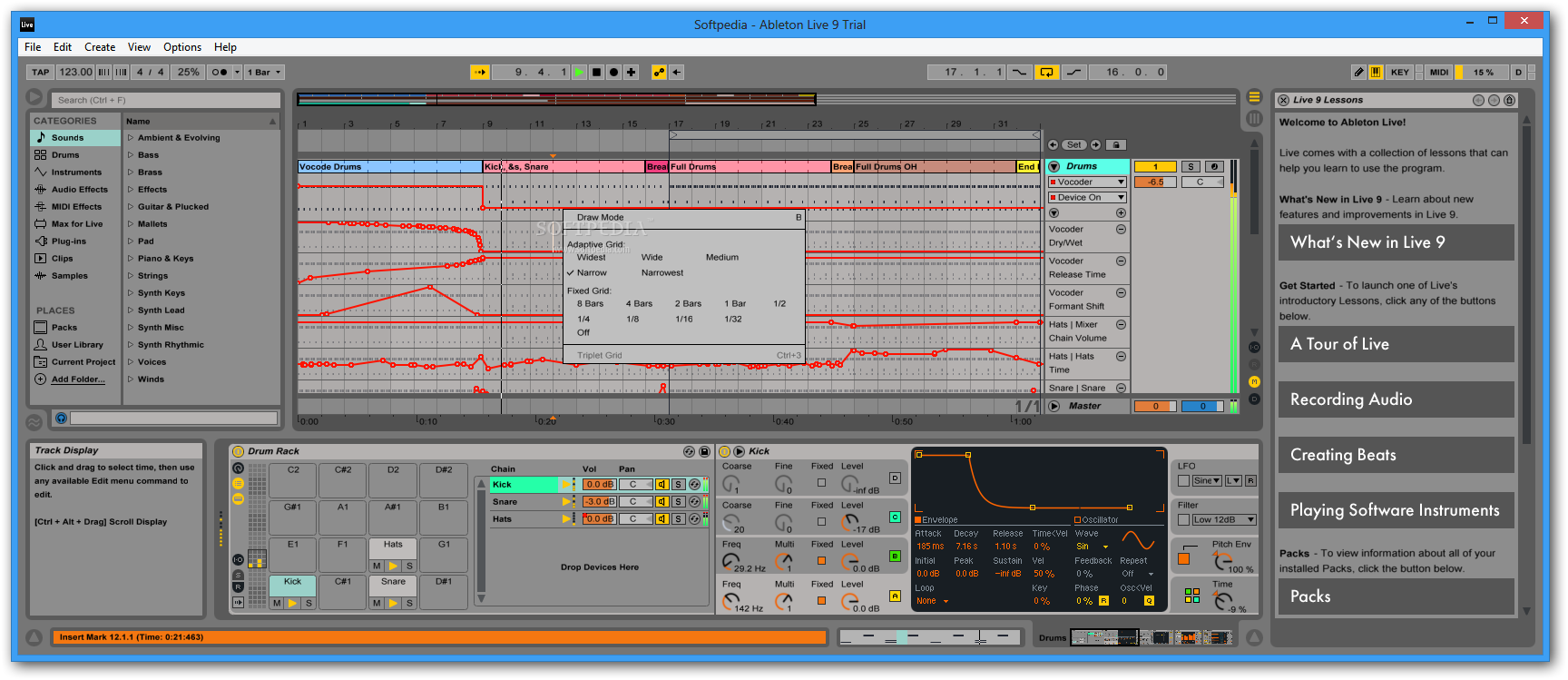Open the What's New in Live 9 lesson
This screenshot has height=680, width=1568.
[1396, 242]
